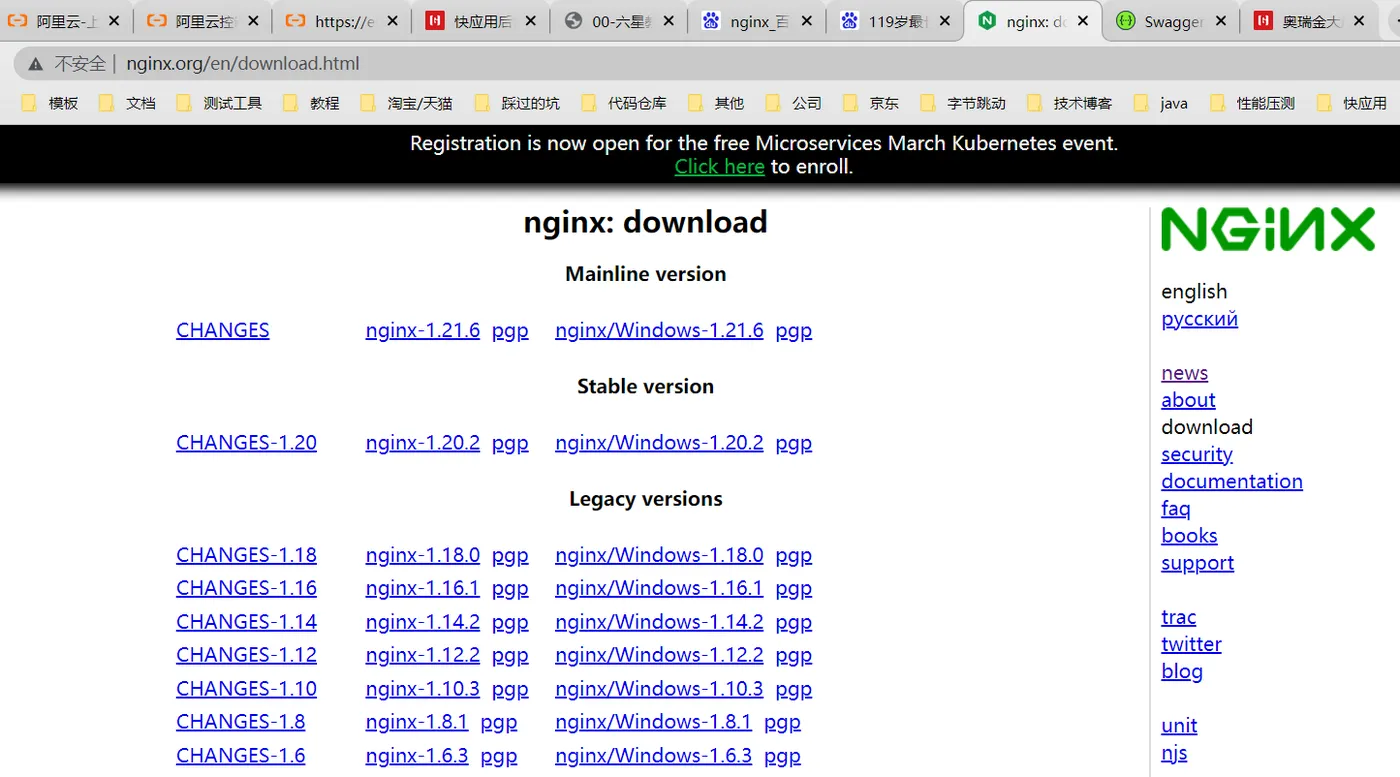Open the CHANGES-1.12 link
Image resolution: width=1400 pixels, height=777 pixels.
[246, 655]
